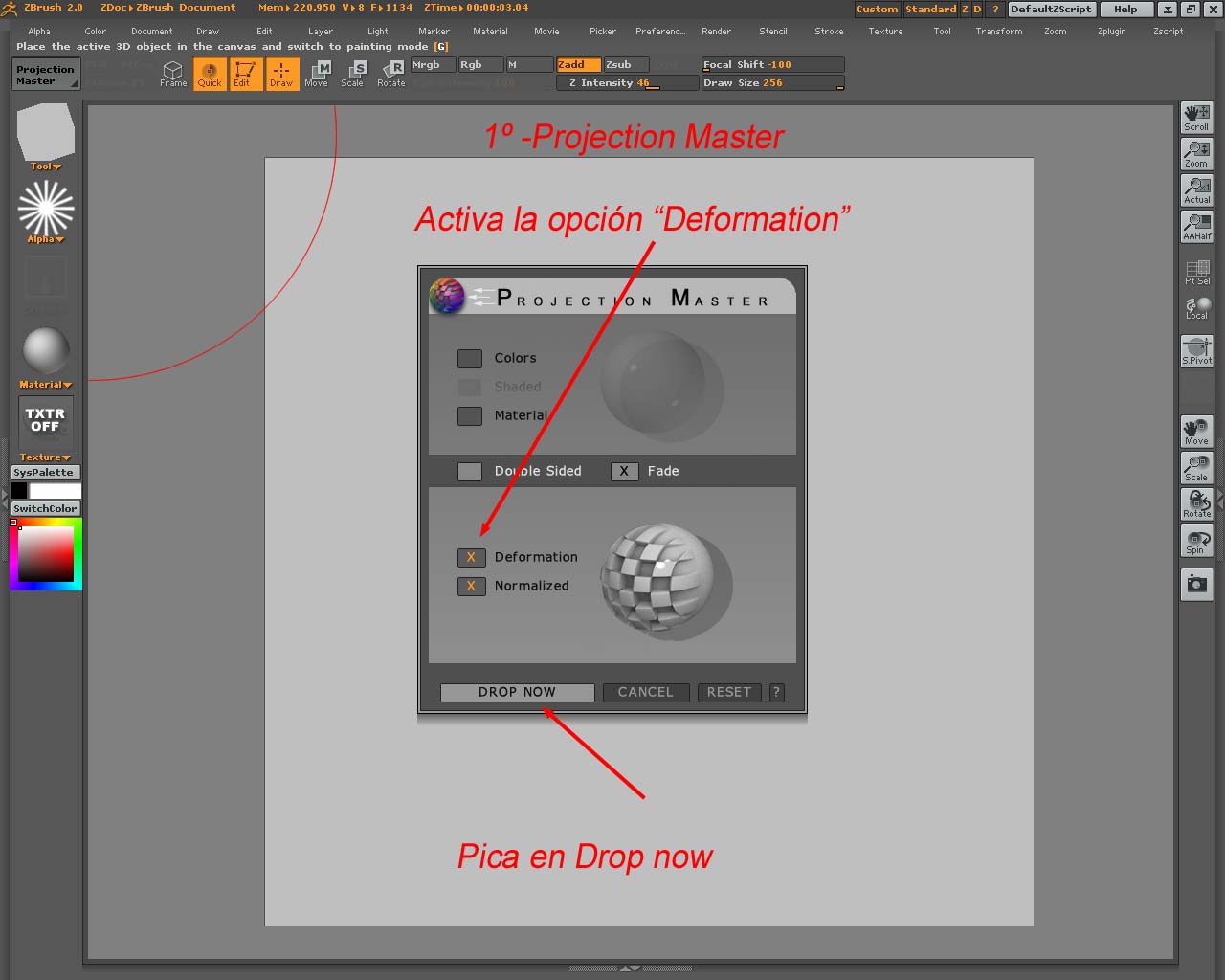1225x980 pixels.
Task: Enable the Colors checkbox
Action: (470, 359)
